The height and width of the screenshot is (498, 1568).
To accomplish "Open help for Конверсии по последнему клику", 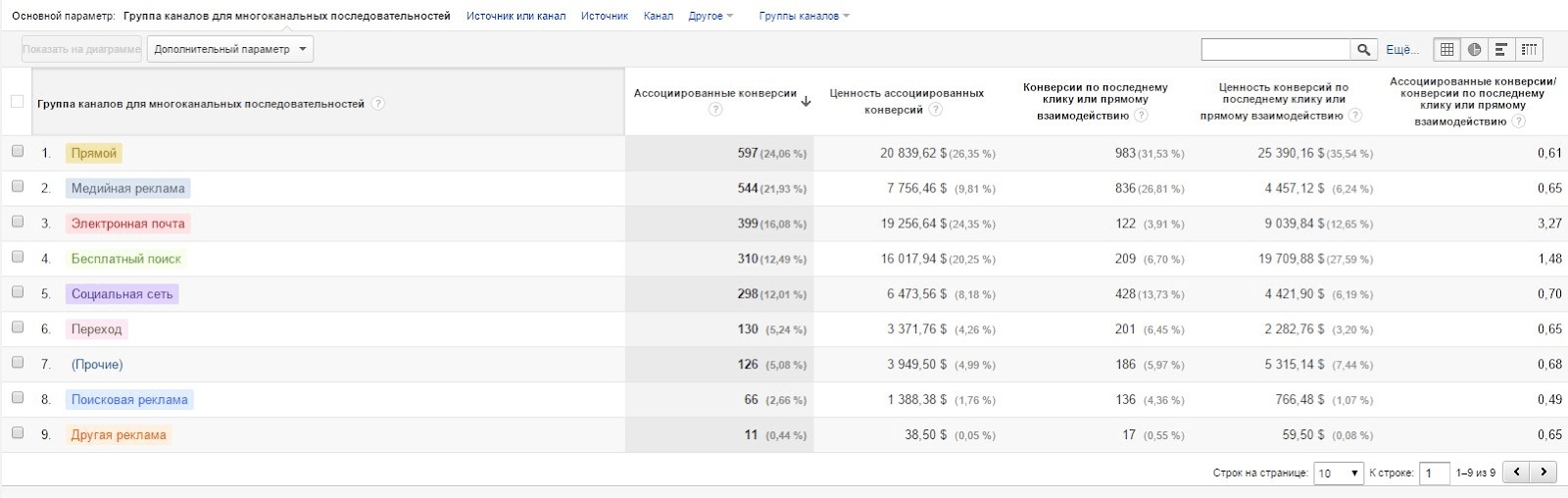I will 1141,116.
